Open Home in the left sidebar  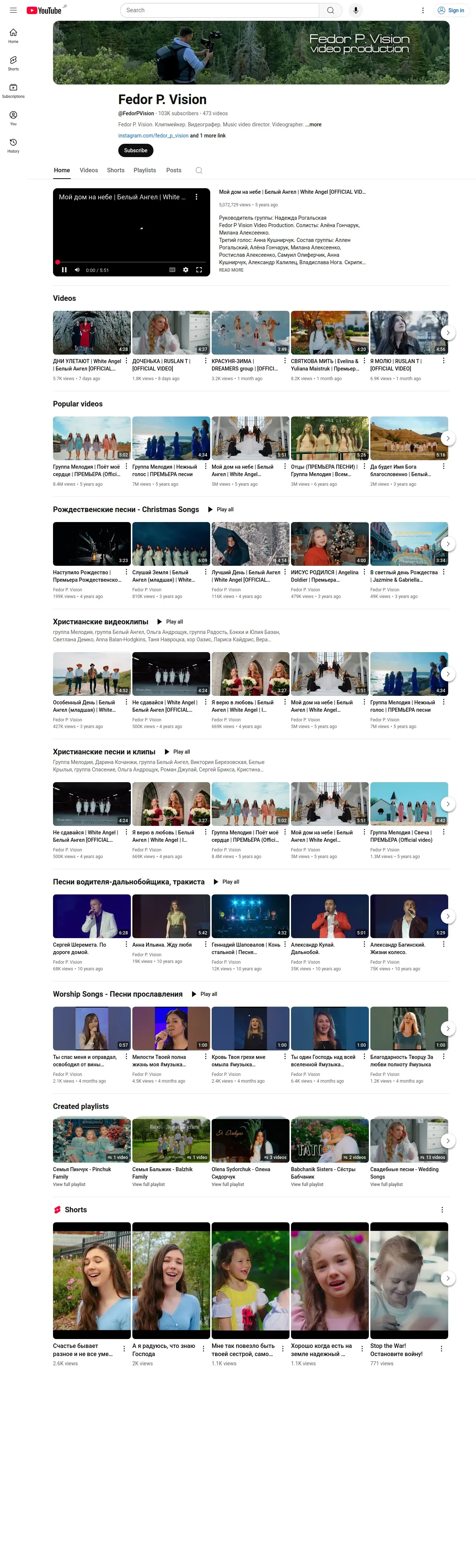(x=13, y=36)
